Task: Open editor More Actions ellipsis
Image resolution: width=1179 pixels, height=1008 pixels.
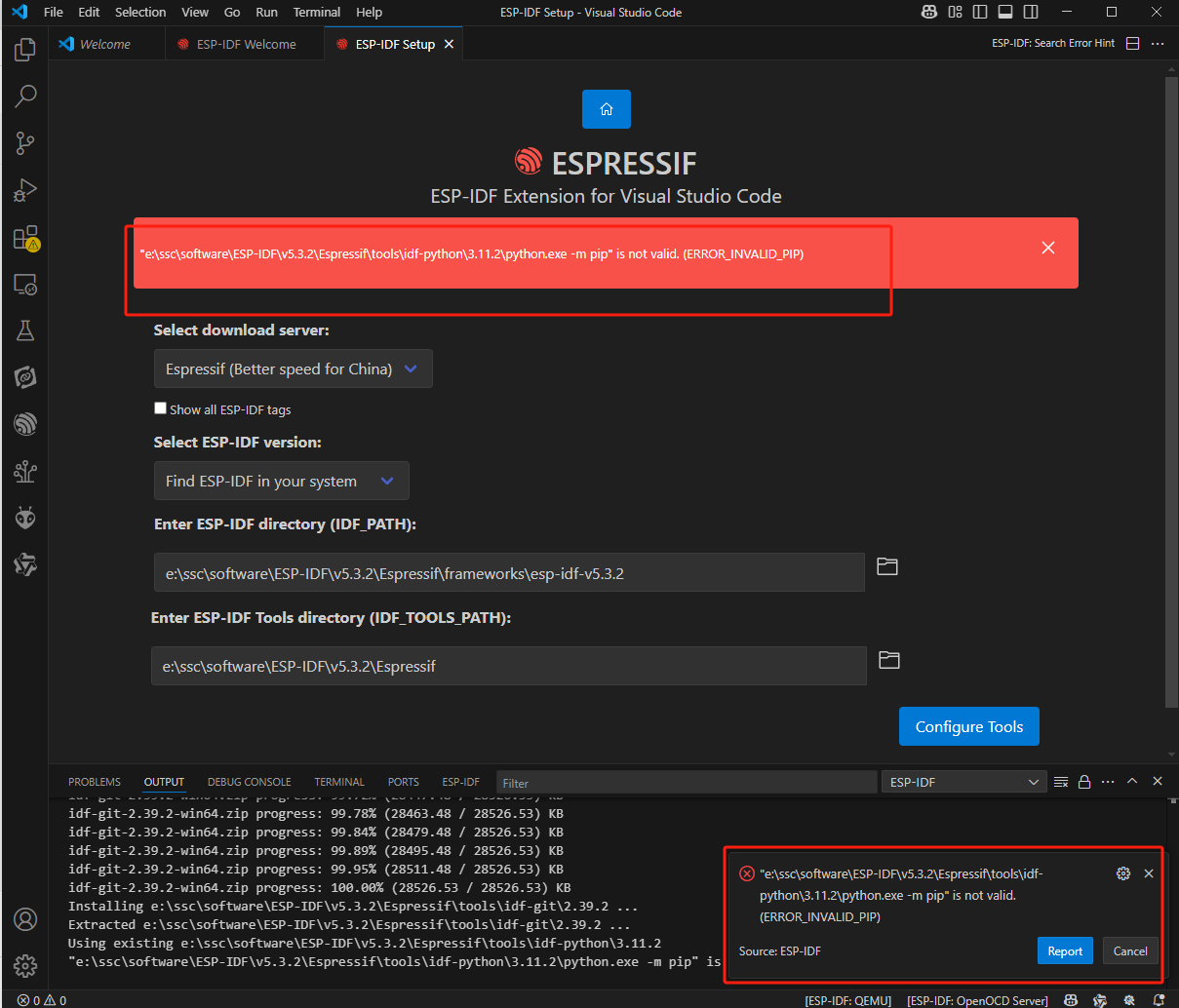Action: coord(1158,44)
